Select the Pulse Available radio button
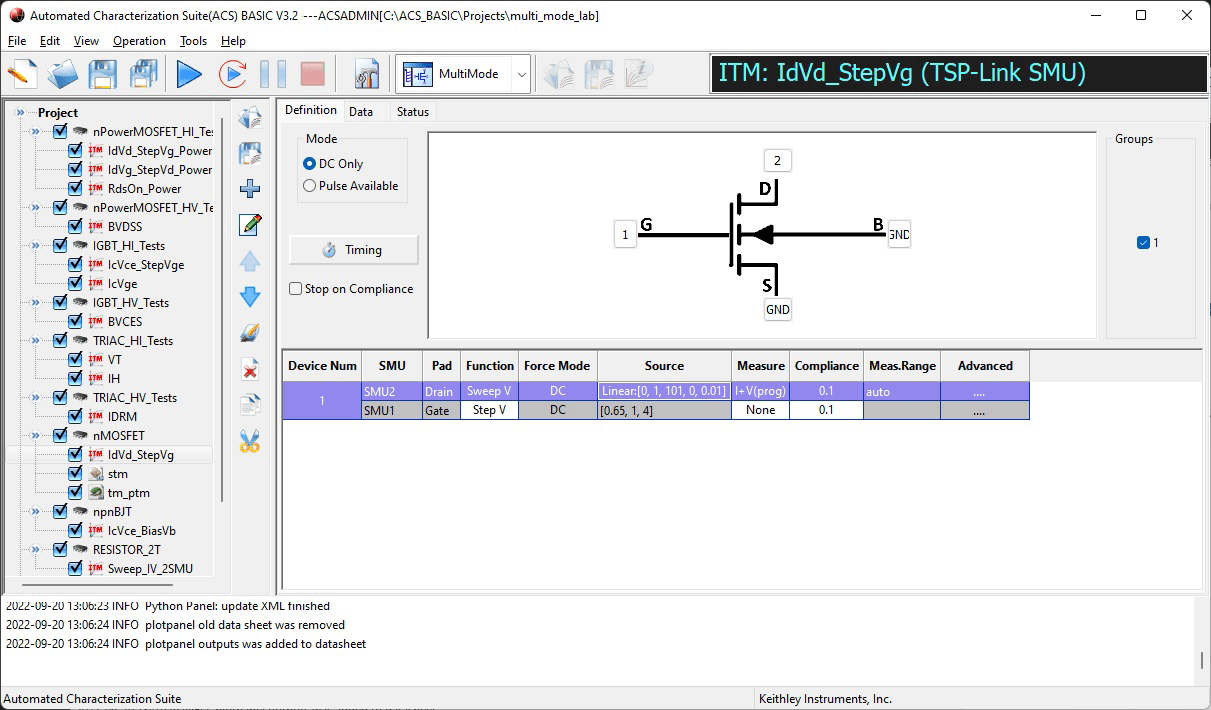This screenshot has width=1211, height=710. pos(309,186)
